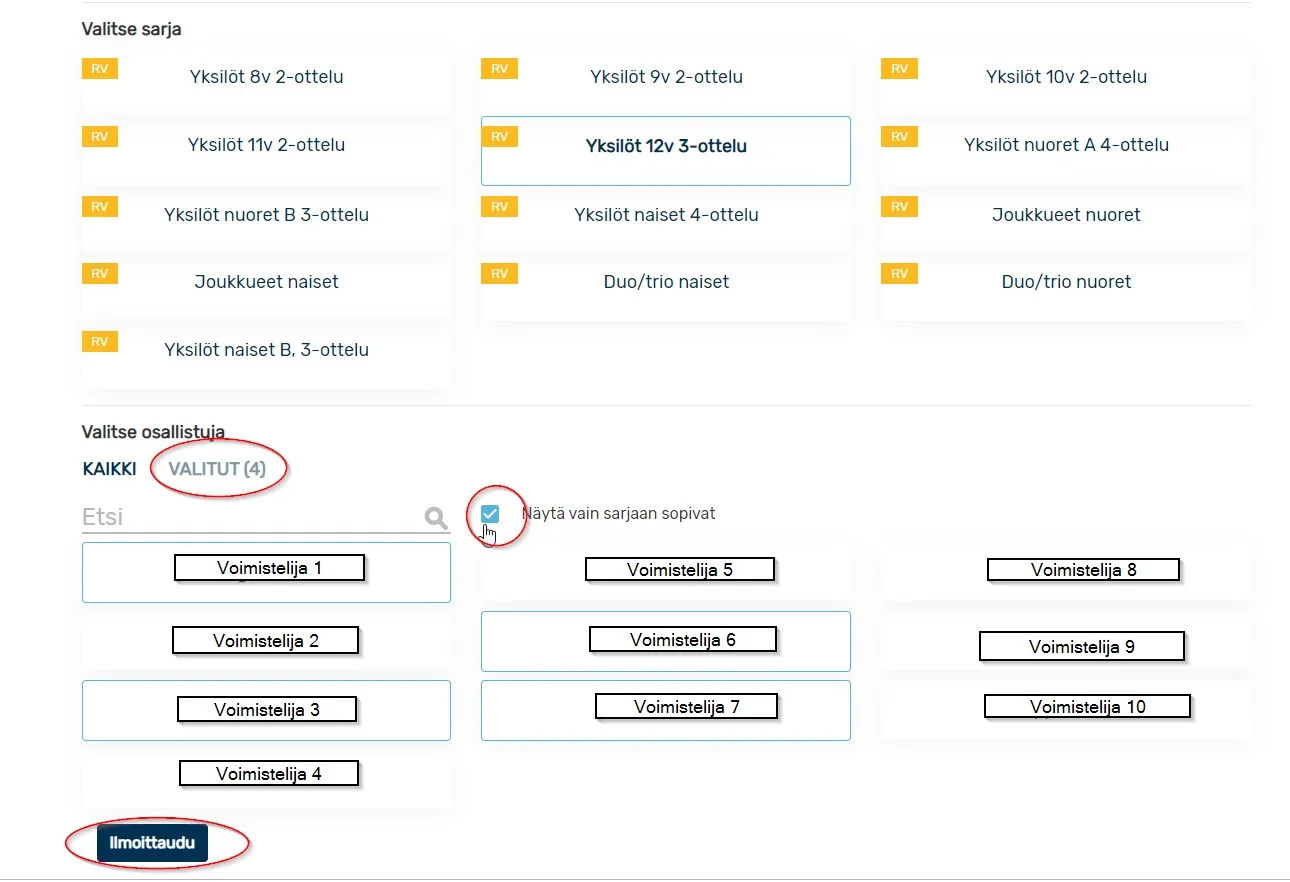Click the RV badge on Yksilöt 12v 3-ottelu

click(x=499, y=137)
